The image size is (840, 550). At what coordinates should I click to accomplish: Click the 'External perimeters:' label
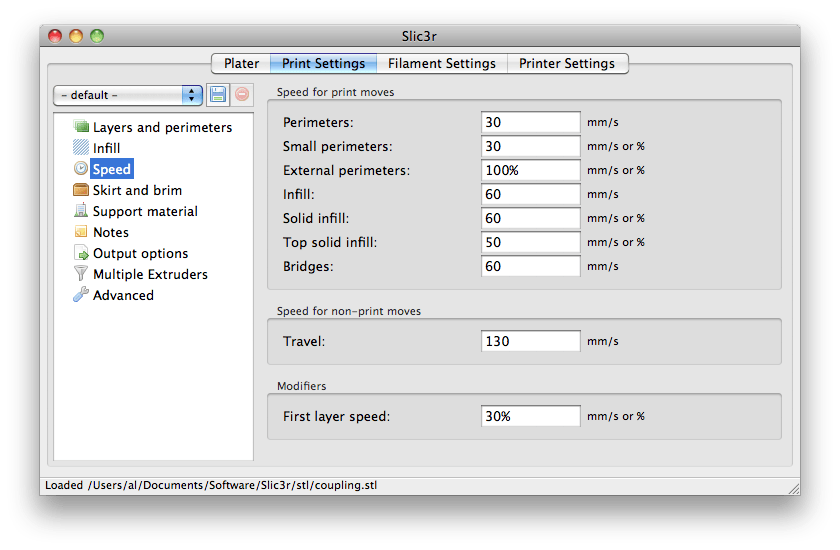346,170
